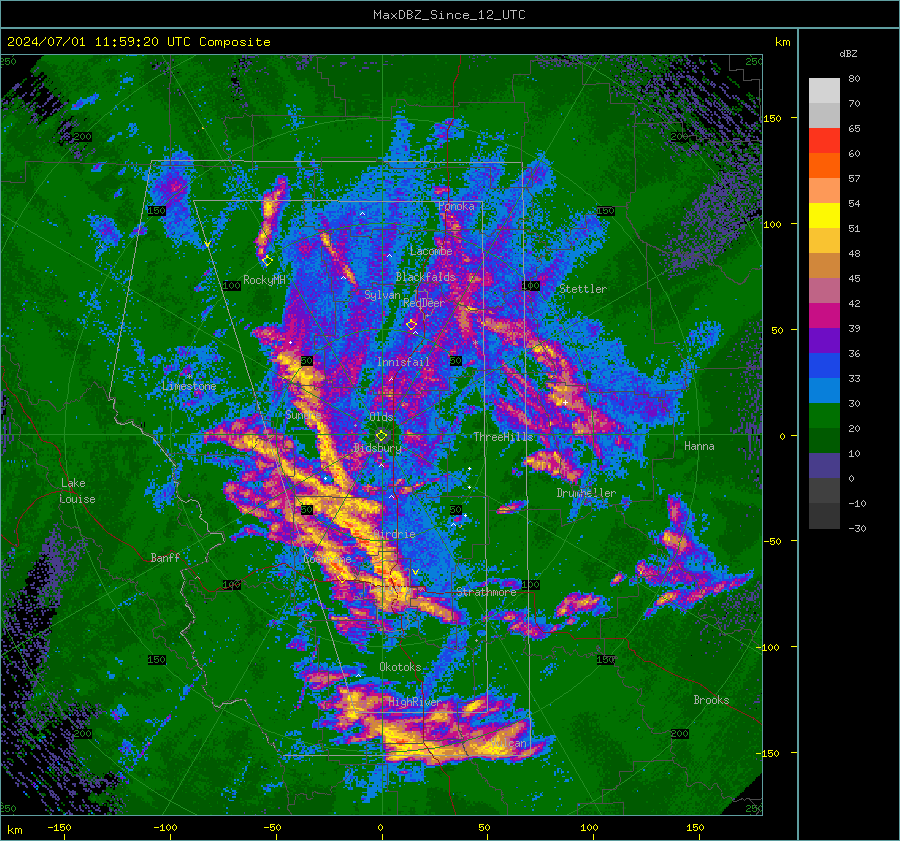Screen dimensions: 900x841
Task: Click the -100 tick on the horizontal km axis
Action: (x=165, y=828)
